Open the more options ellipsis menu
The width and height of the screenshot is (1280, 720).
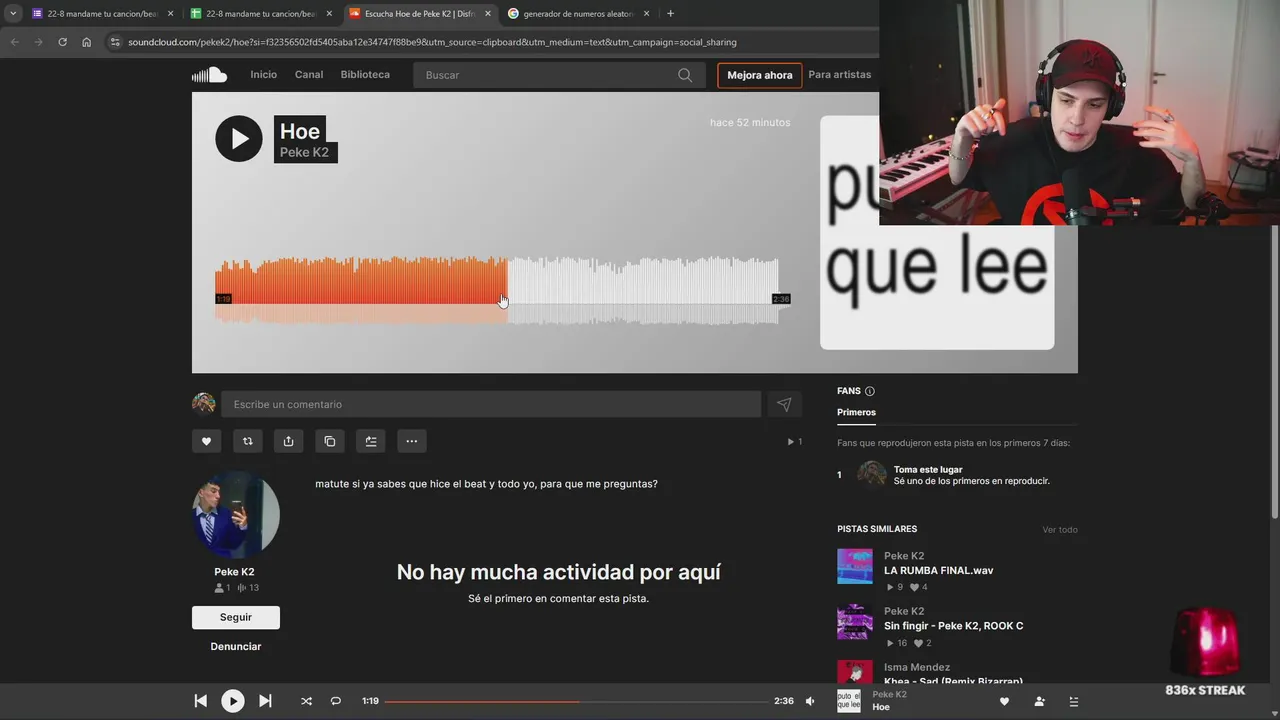pos(411,441)
